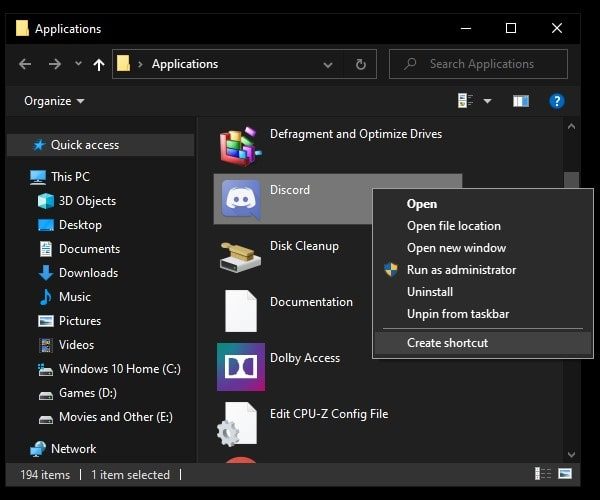Click the title bar folder icon
The width and height of the screenshot is (600, 500).
[x=22, y=28]
